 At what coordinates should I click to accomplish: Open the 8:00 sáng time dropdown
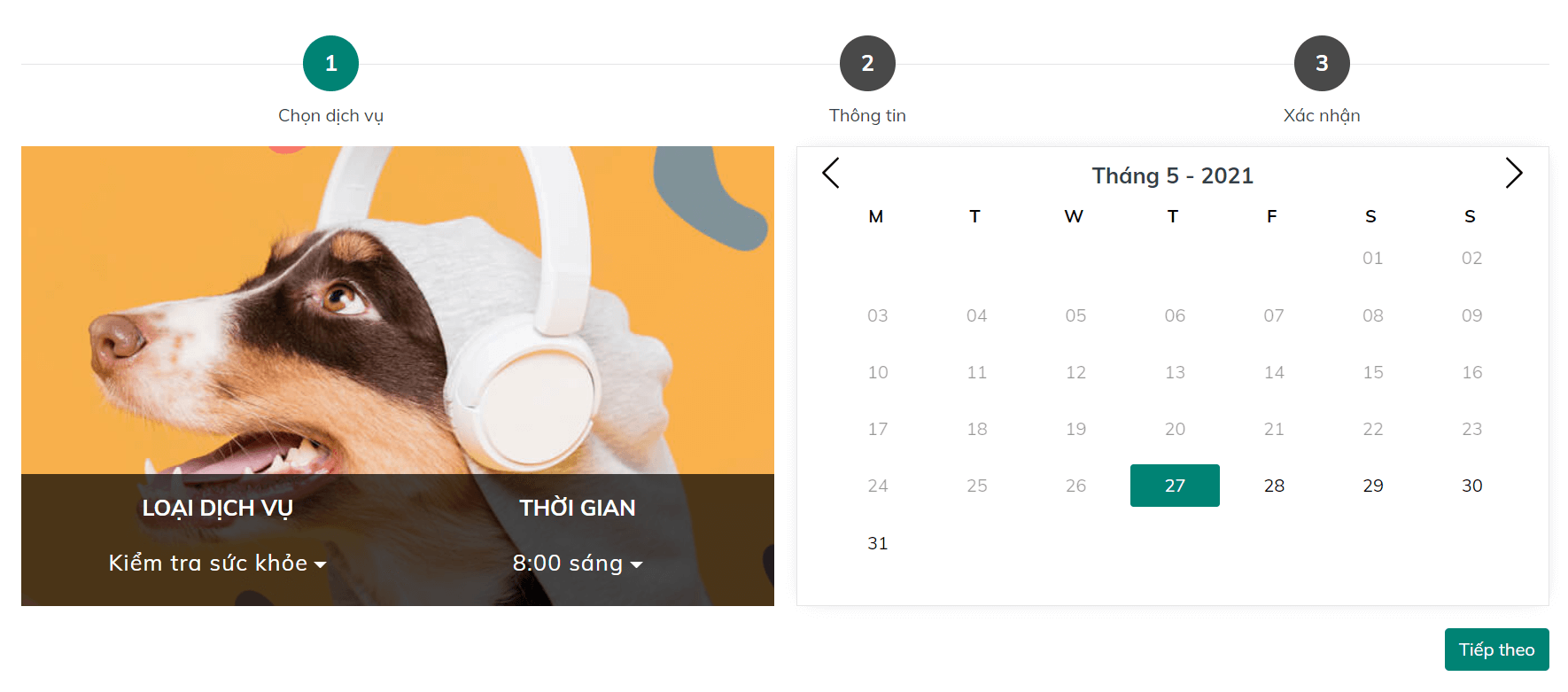click(577, 564)
